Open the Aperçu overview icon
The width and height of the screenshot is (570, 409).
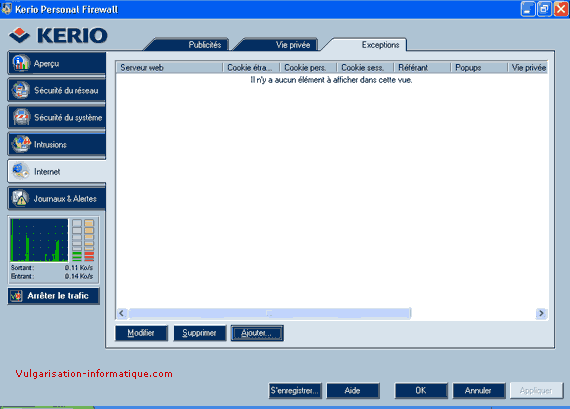21,63
